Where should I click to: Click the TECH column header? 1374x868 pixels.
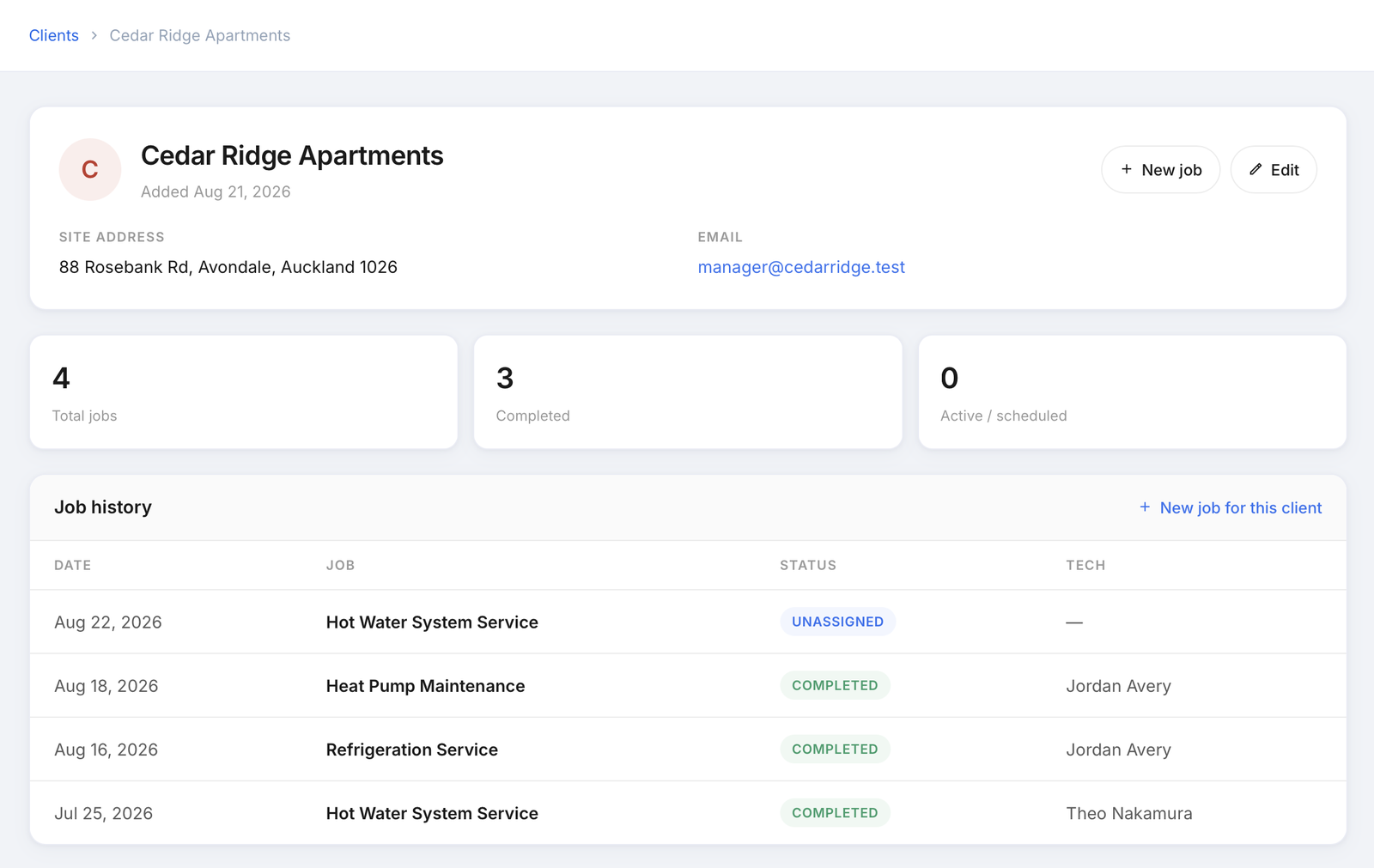coord(1085,565)
